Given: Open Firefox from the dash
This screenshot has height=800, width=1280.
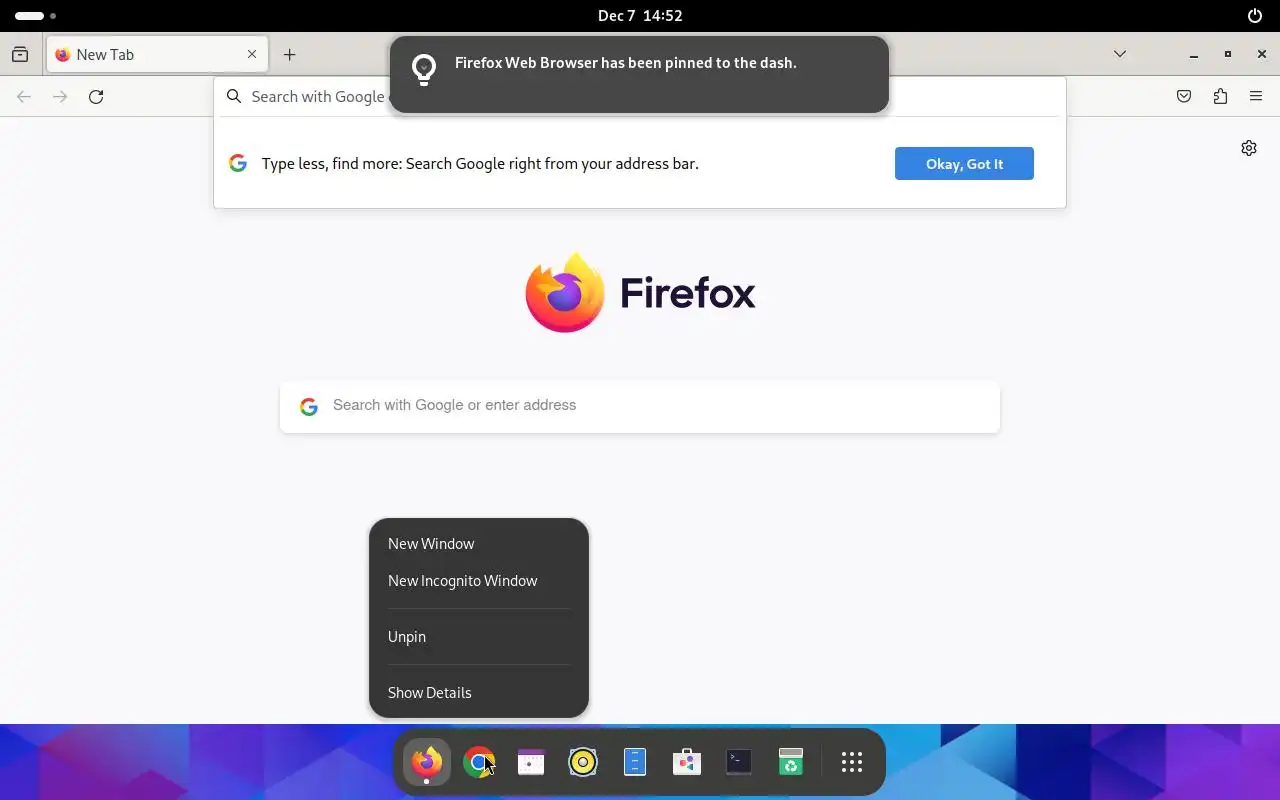Looking at the screenshot, I should (x=427, y=762).
